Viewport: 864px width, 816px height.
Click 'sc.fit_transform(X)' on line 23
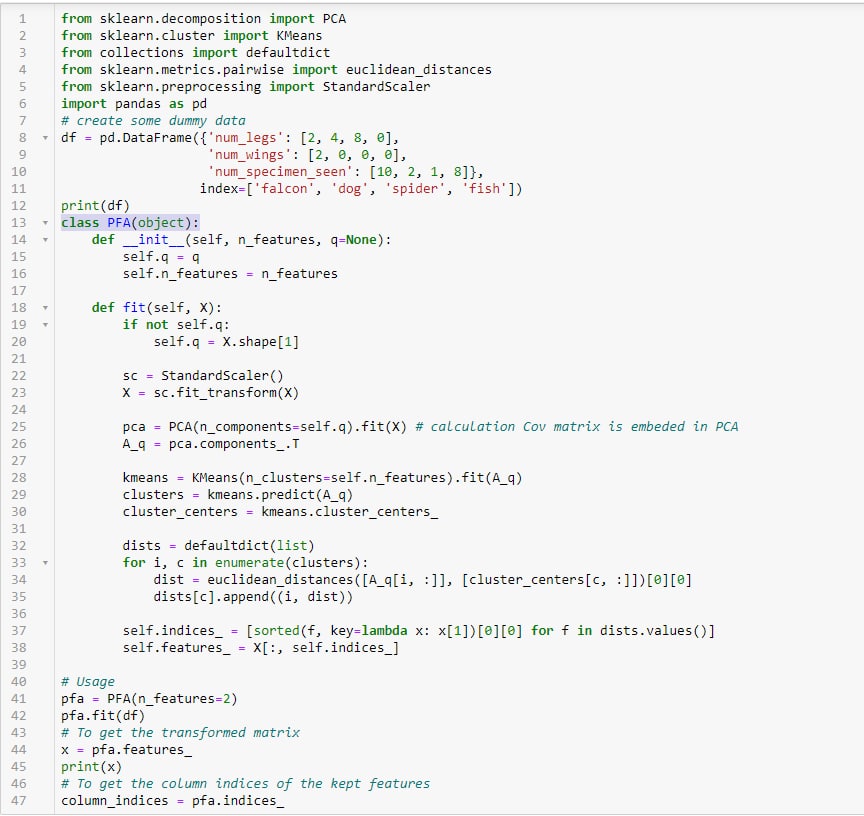tap(226, 393)
